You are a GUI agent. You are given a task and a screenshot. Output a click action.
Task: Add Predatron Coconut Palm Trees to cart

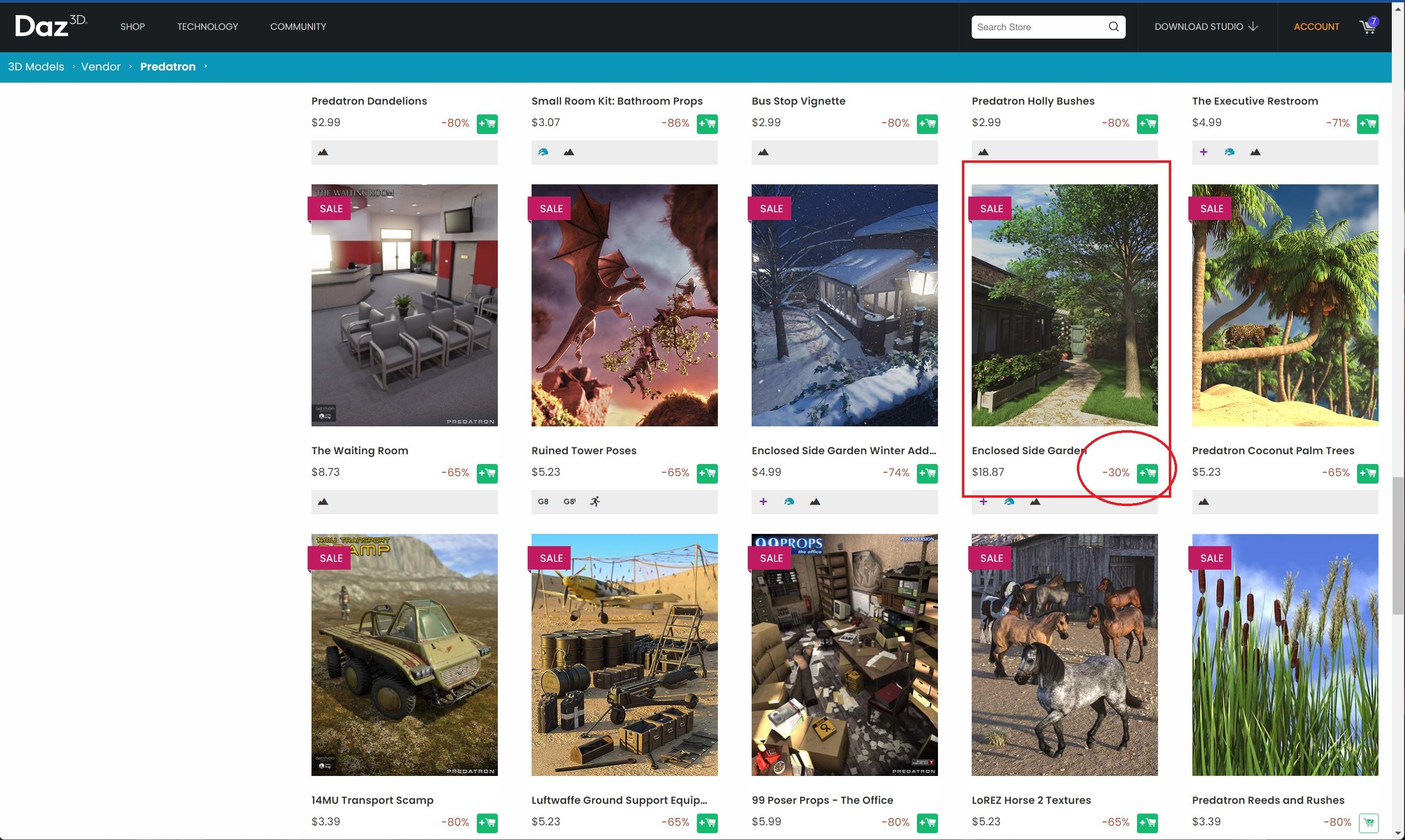[1368, 473]
